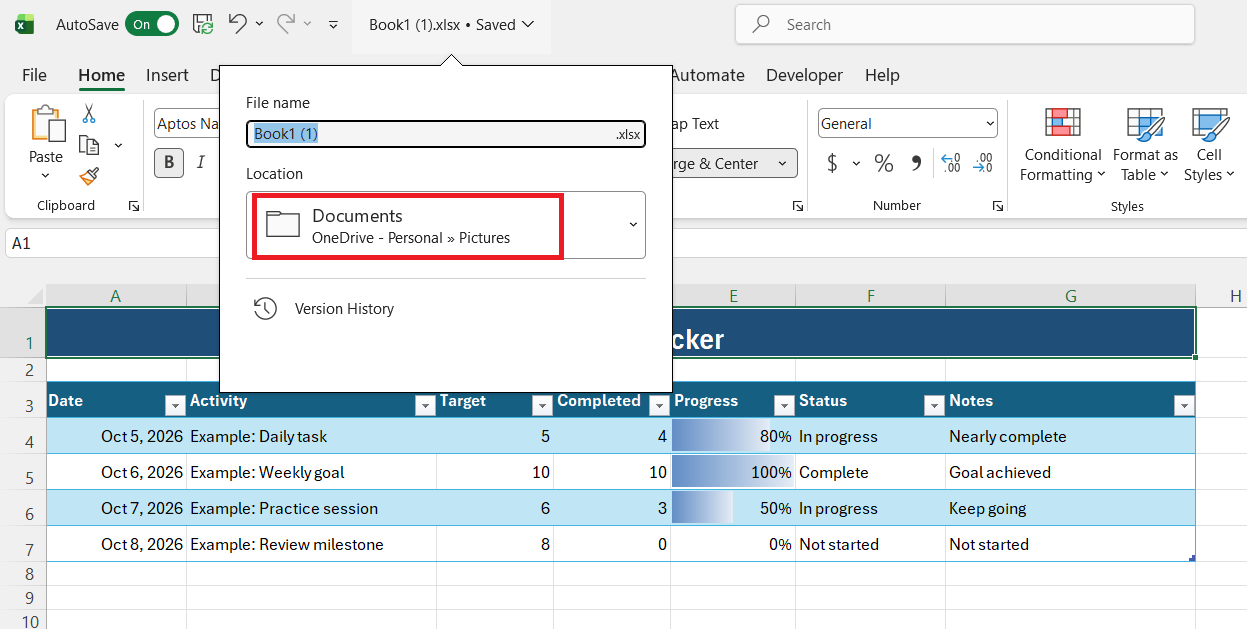Viewport: 1247px width, 629px height.
Task: Open Number format dialog launcher
Action: coord(997,206)
